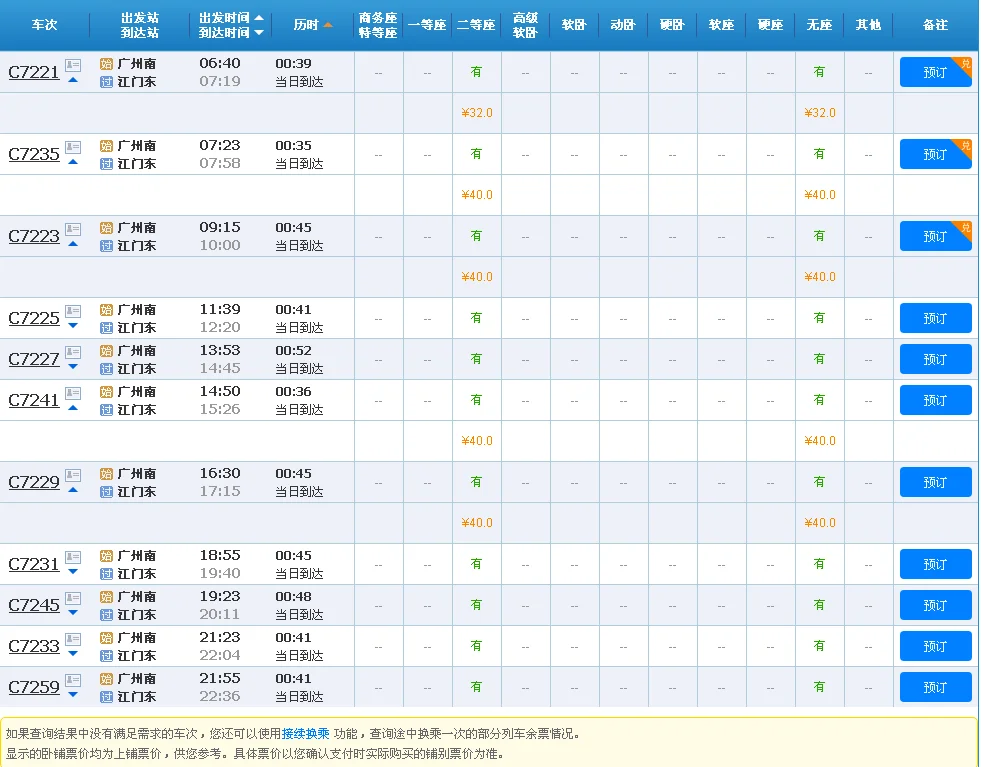Click the 二等座 column header
This screenshot has width=981, height=767.
477,24
